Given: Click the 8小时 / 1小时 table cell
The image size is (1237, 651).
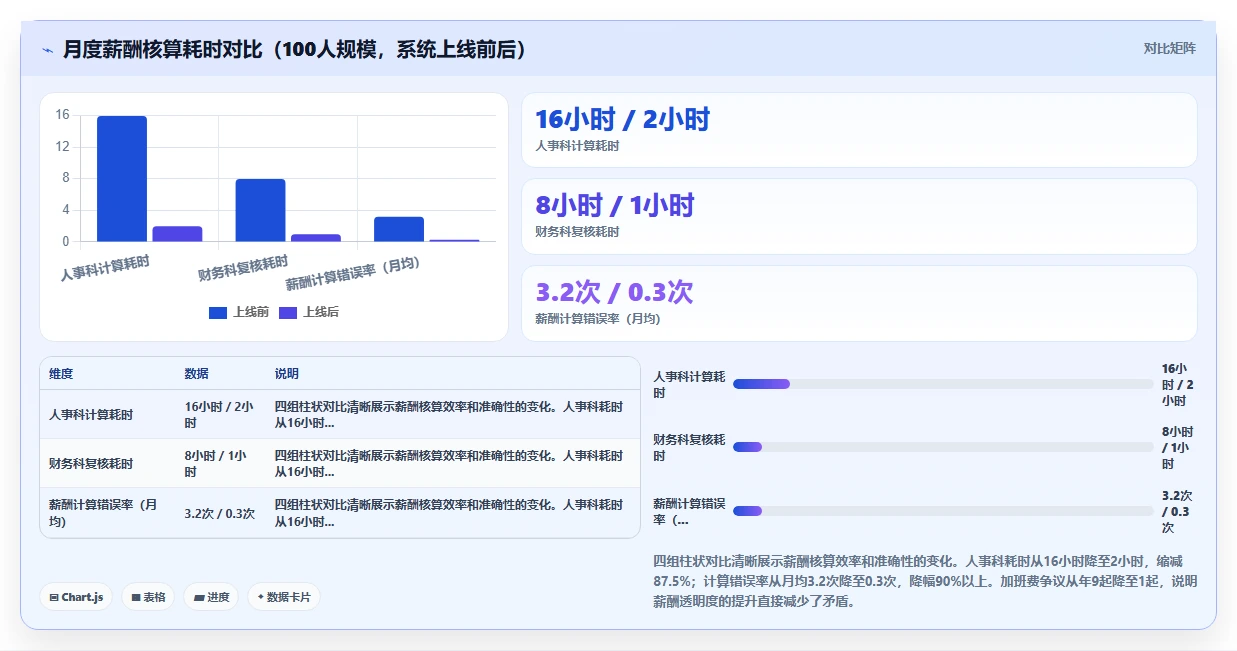Looking at the screenshot, I should pyautogui.click(x=215, y=464).
